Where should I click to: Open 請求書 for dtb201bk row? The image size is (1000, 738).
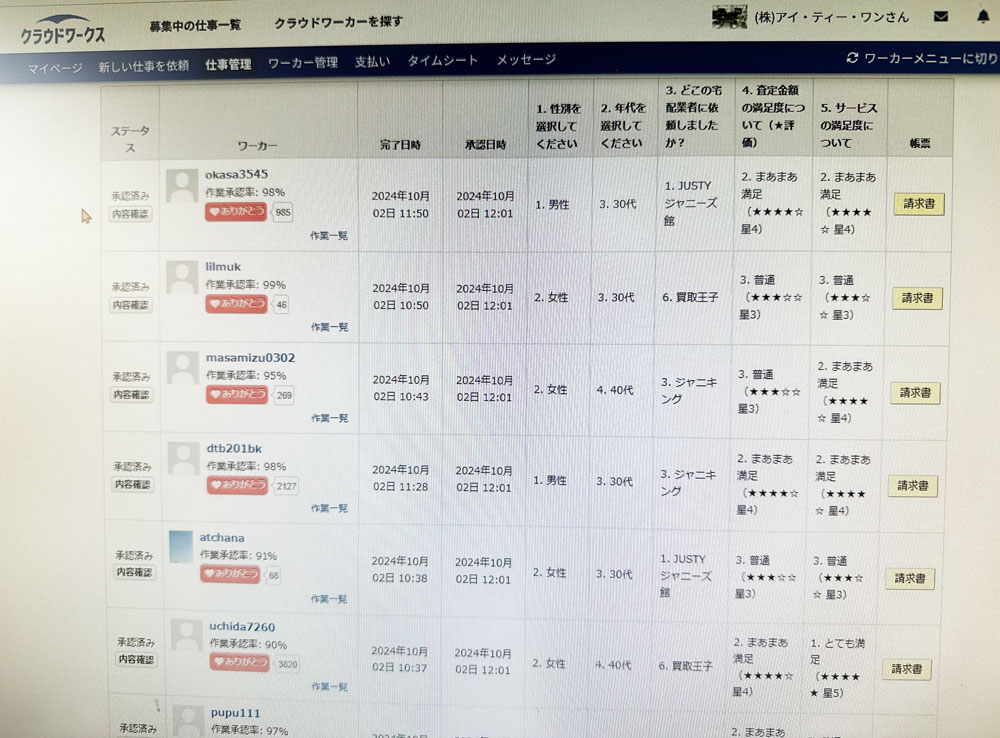913,486
